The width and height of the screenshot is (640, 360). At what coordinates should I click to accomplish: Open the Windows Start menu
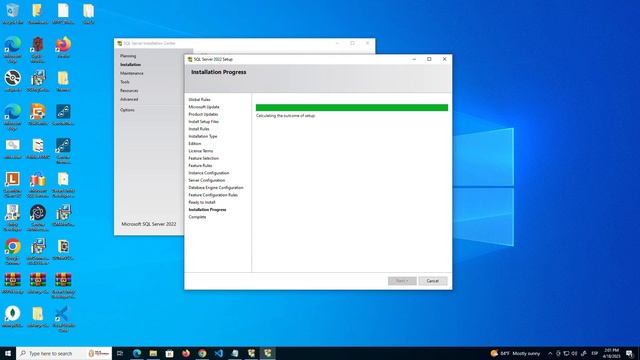point(8,353)
